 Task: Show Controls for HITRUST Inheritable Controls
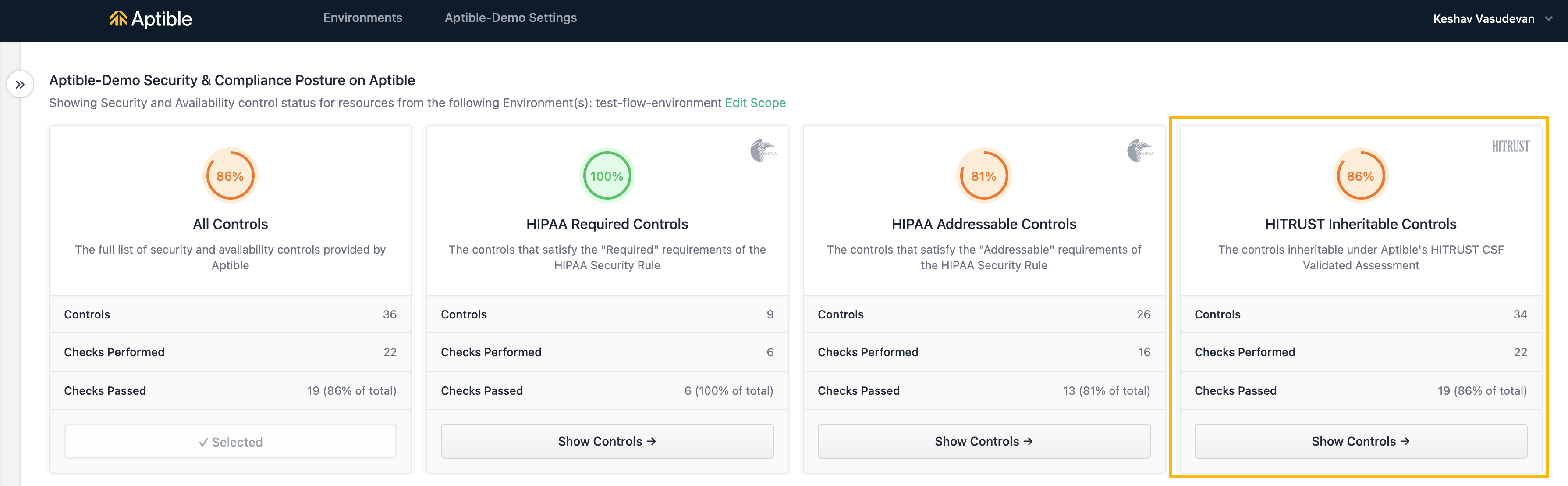1360,441
